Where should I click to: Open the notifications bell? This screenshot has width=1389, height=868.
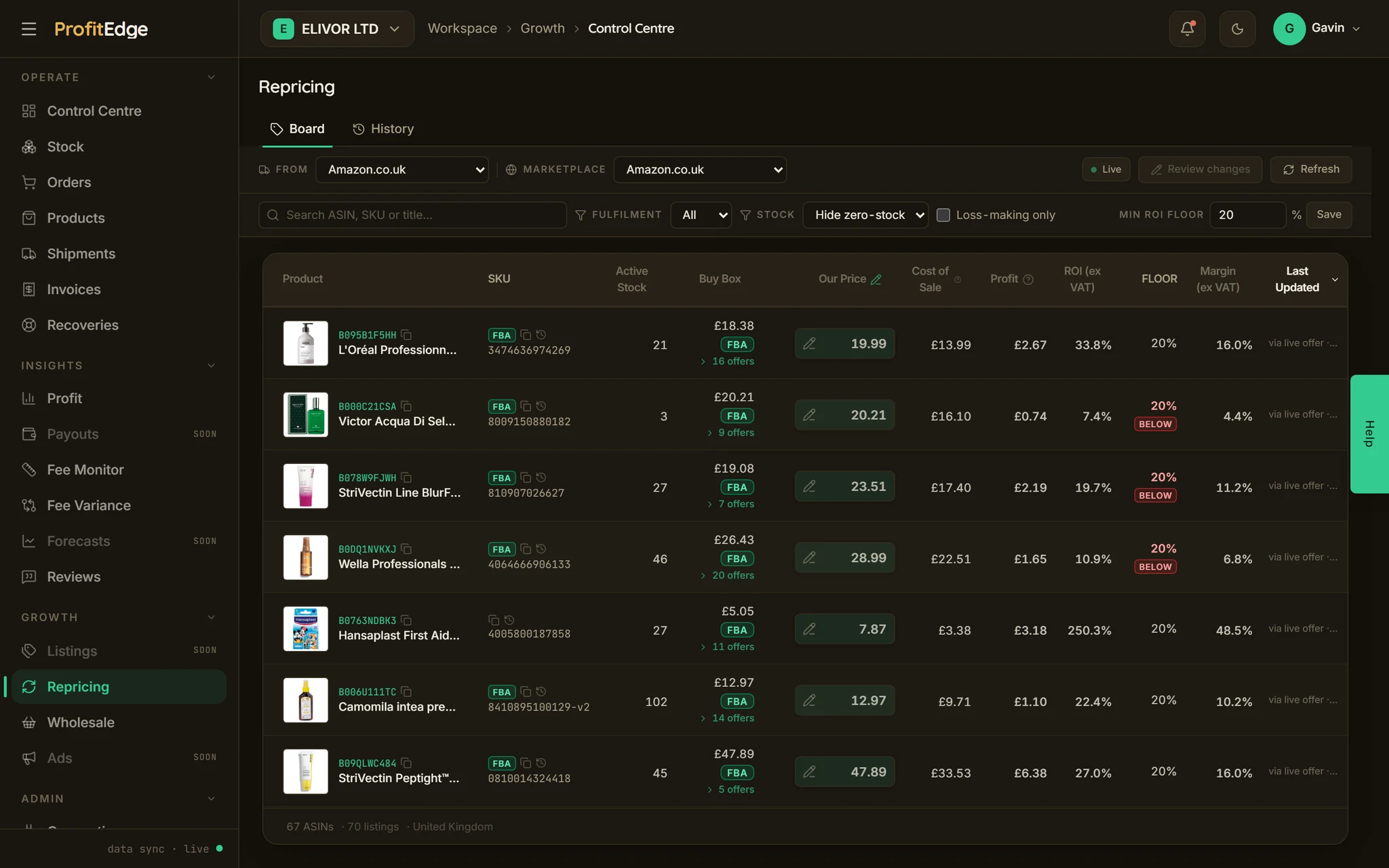click(1187, 28)
